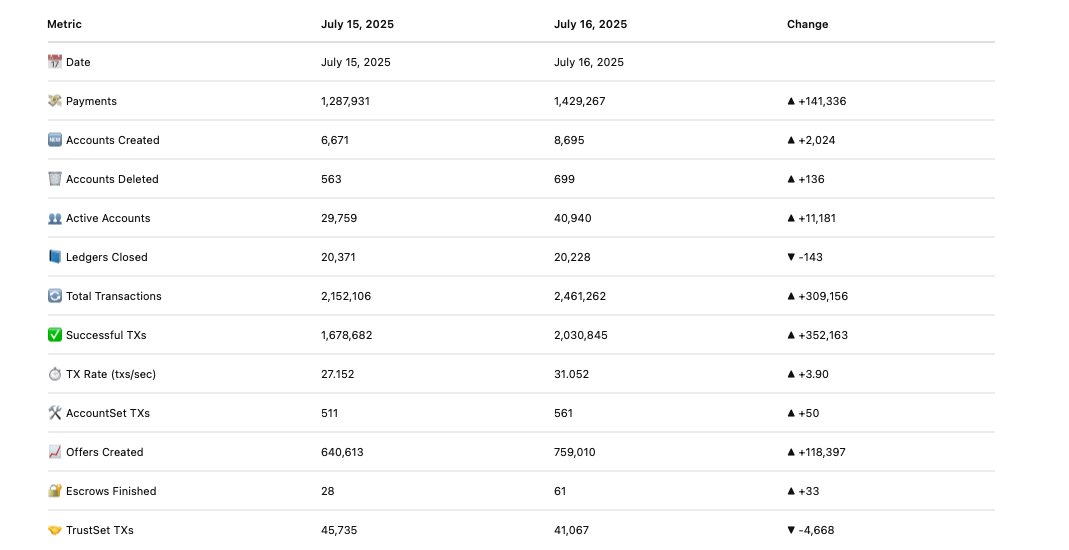Image resolution: width=1069 pixels, height=550 pixels.
Task: Click the blue book icon beside Ledgers Closed
Action: pyautogui.click(x=55, y=257)
